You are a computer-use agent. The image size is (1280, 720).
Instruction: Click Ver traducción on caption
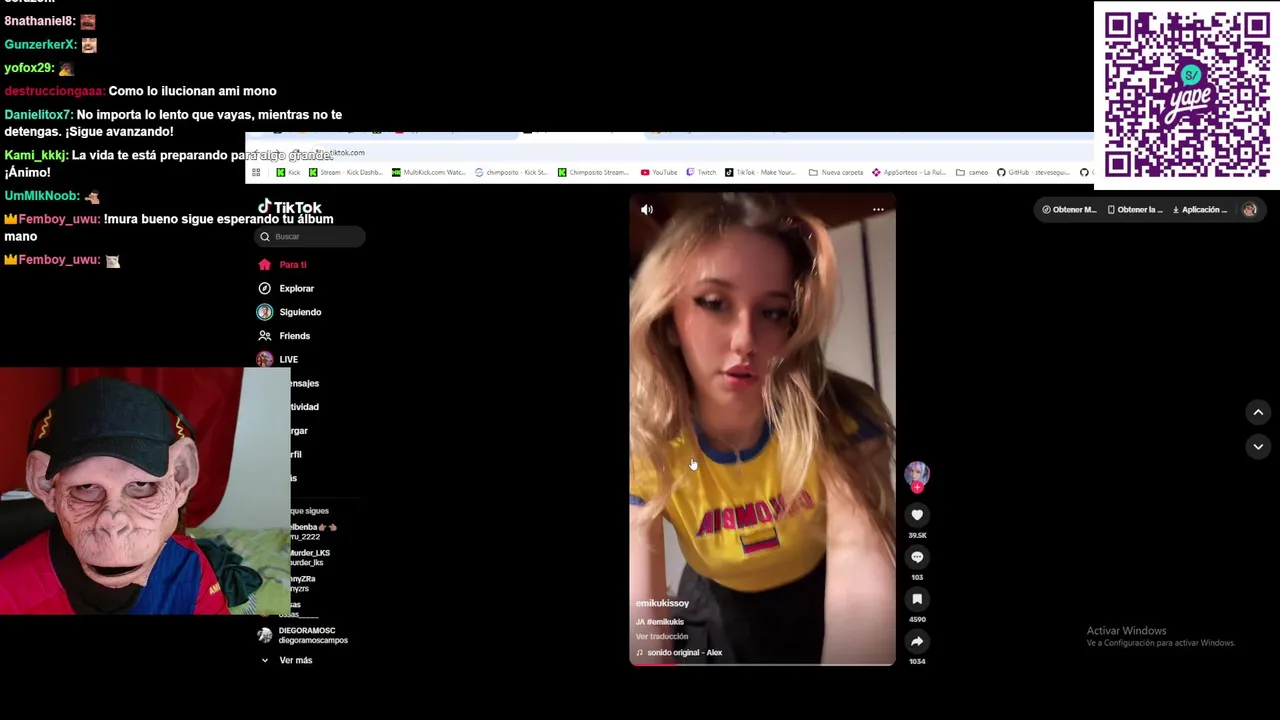(662, 637)
